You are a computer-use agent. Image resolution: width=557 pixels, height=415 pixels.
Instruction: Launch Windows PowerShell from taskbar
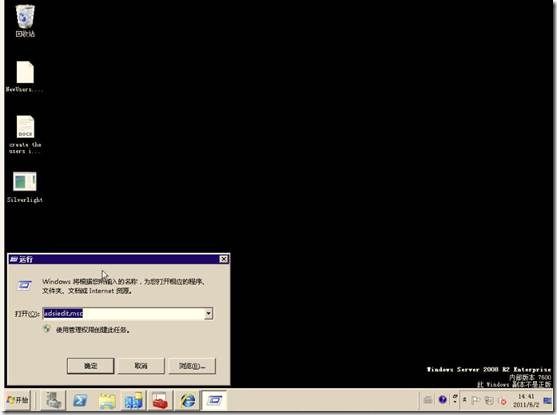click(x=80, y=400)
